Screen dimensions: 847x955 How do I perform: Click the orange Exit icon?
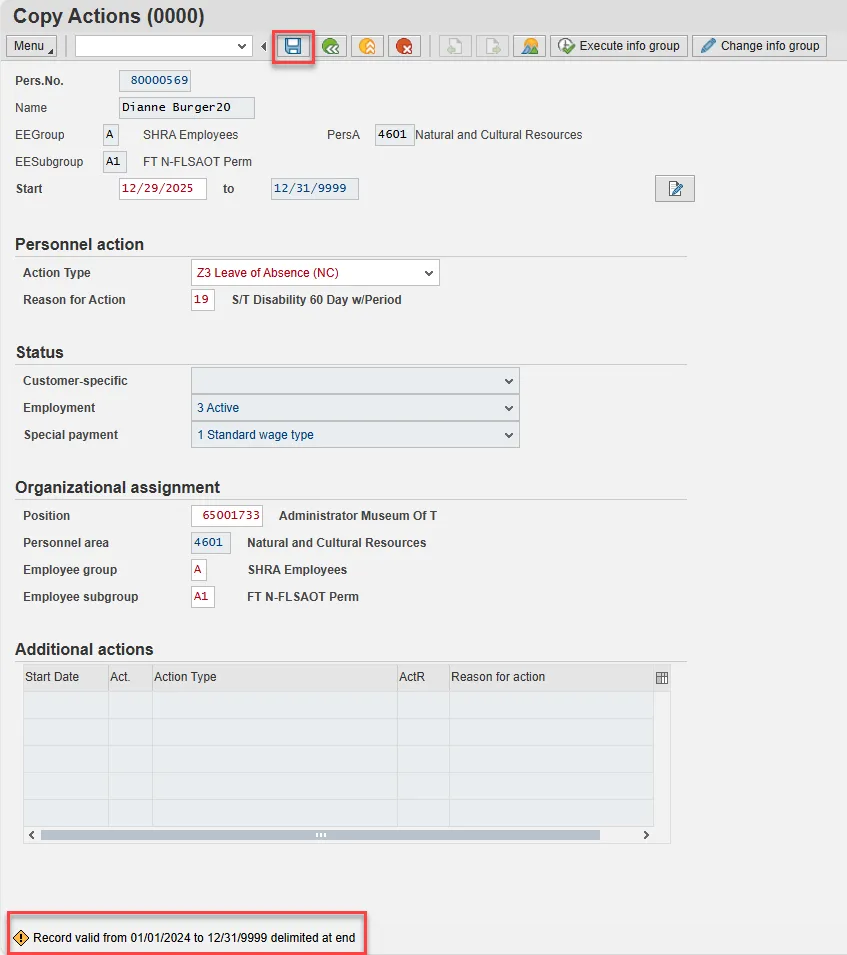click(x=368, y=46)
